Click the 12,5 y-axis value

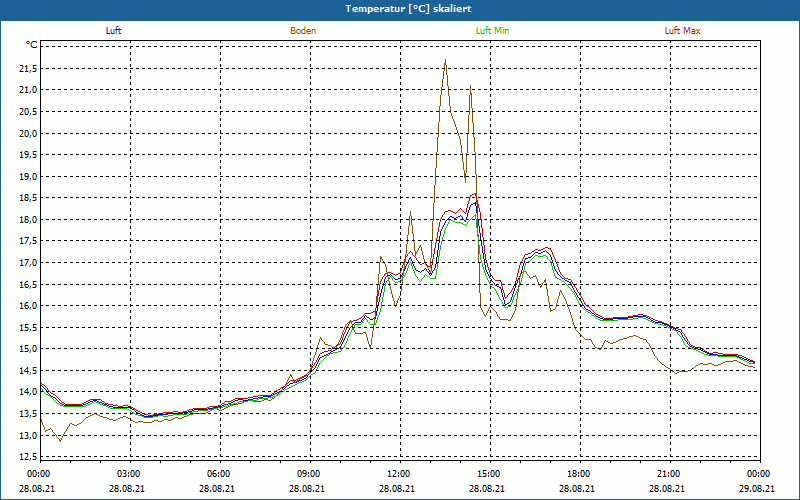click(28, 457)
